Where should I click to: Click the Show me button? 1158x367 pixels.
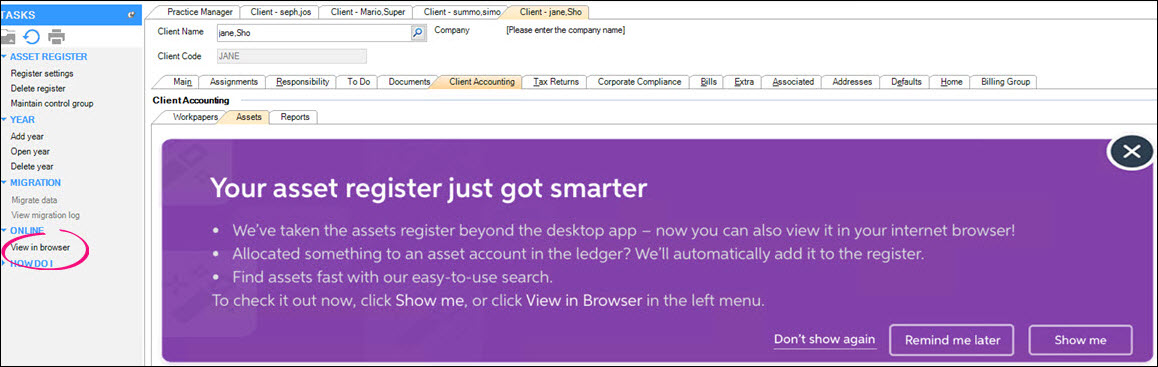[1080, 340]
